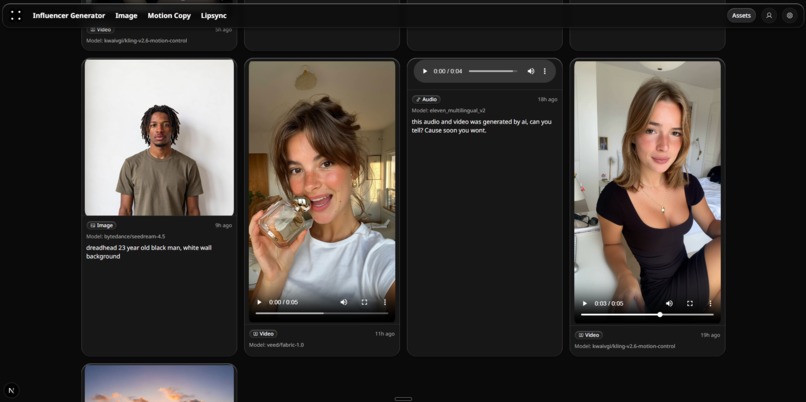Click the Image tag badge
Image resolution: width=806 pixels, height=402 pixels.
click(101, 225)
